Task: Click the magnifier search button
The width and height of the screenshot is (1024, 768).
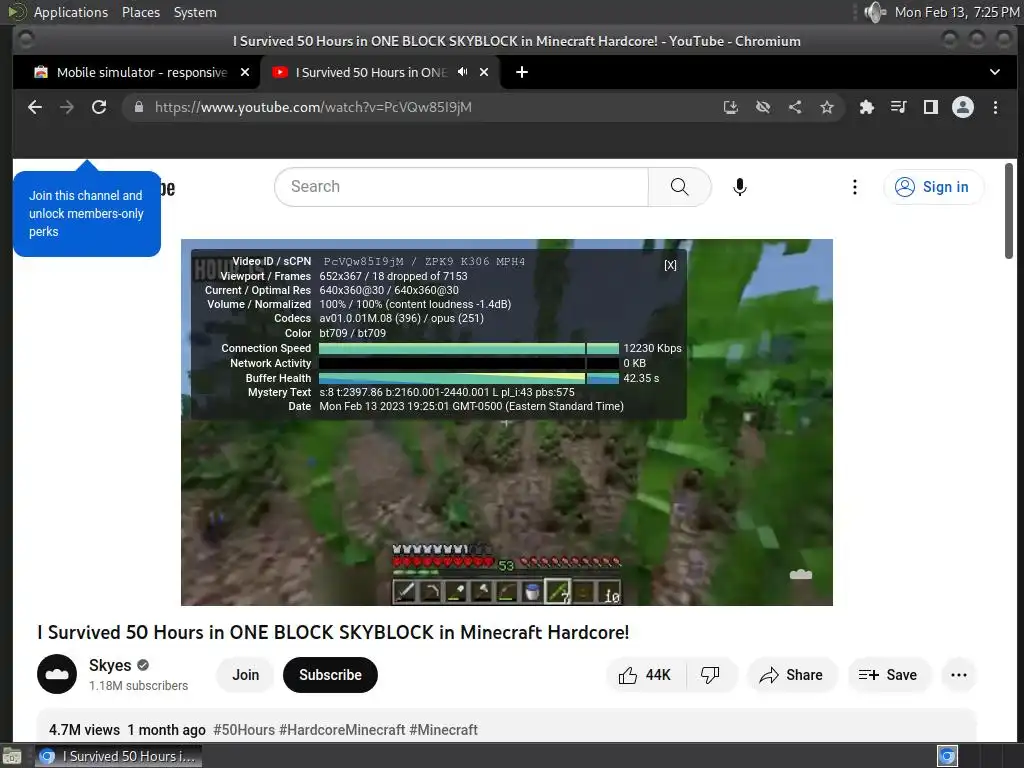Action: pos(679,187)
